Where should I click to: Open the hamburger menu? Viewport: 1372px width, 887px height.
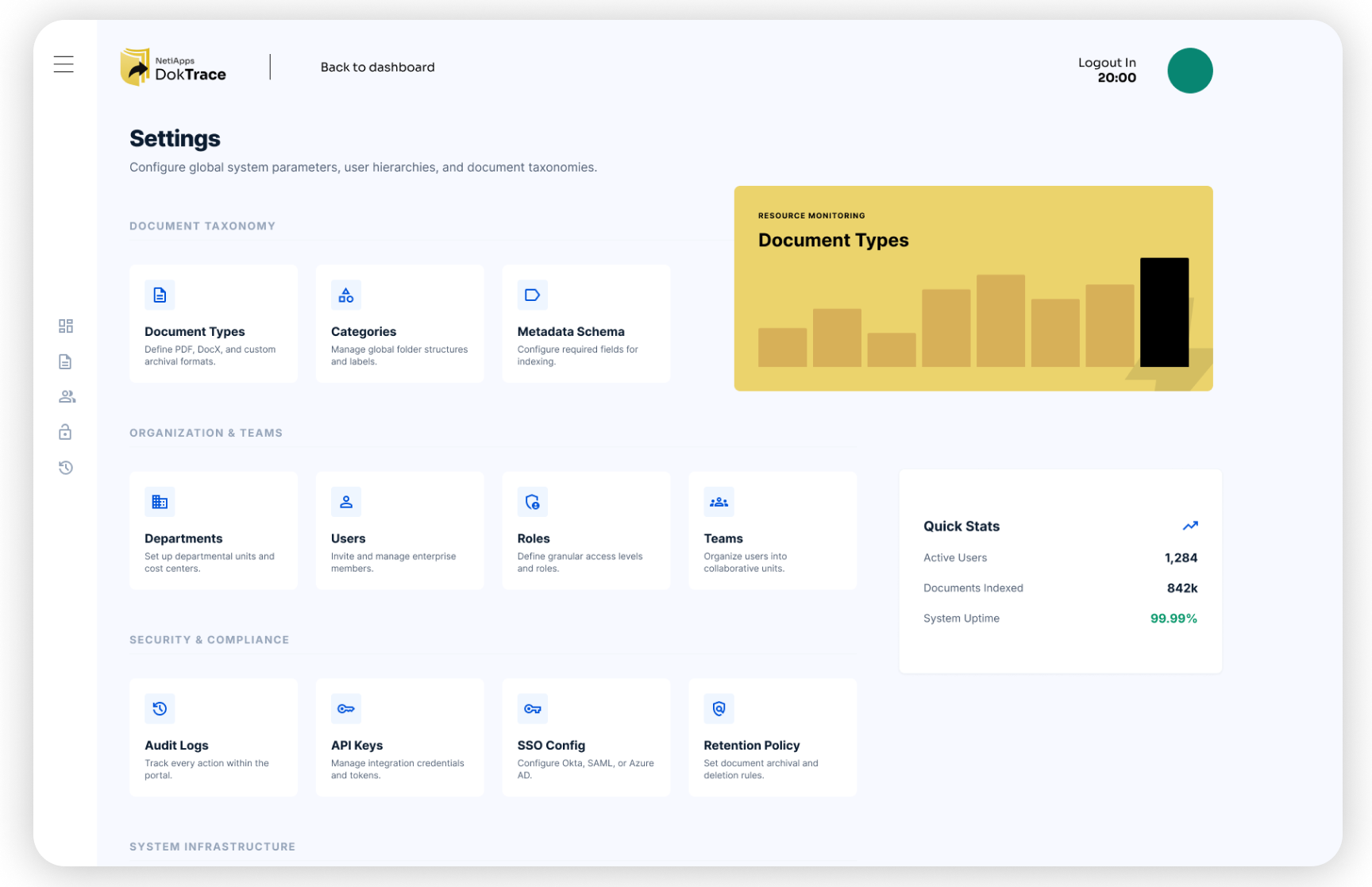[x=64, y=64]
